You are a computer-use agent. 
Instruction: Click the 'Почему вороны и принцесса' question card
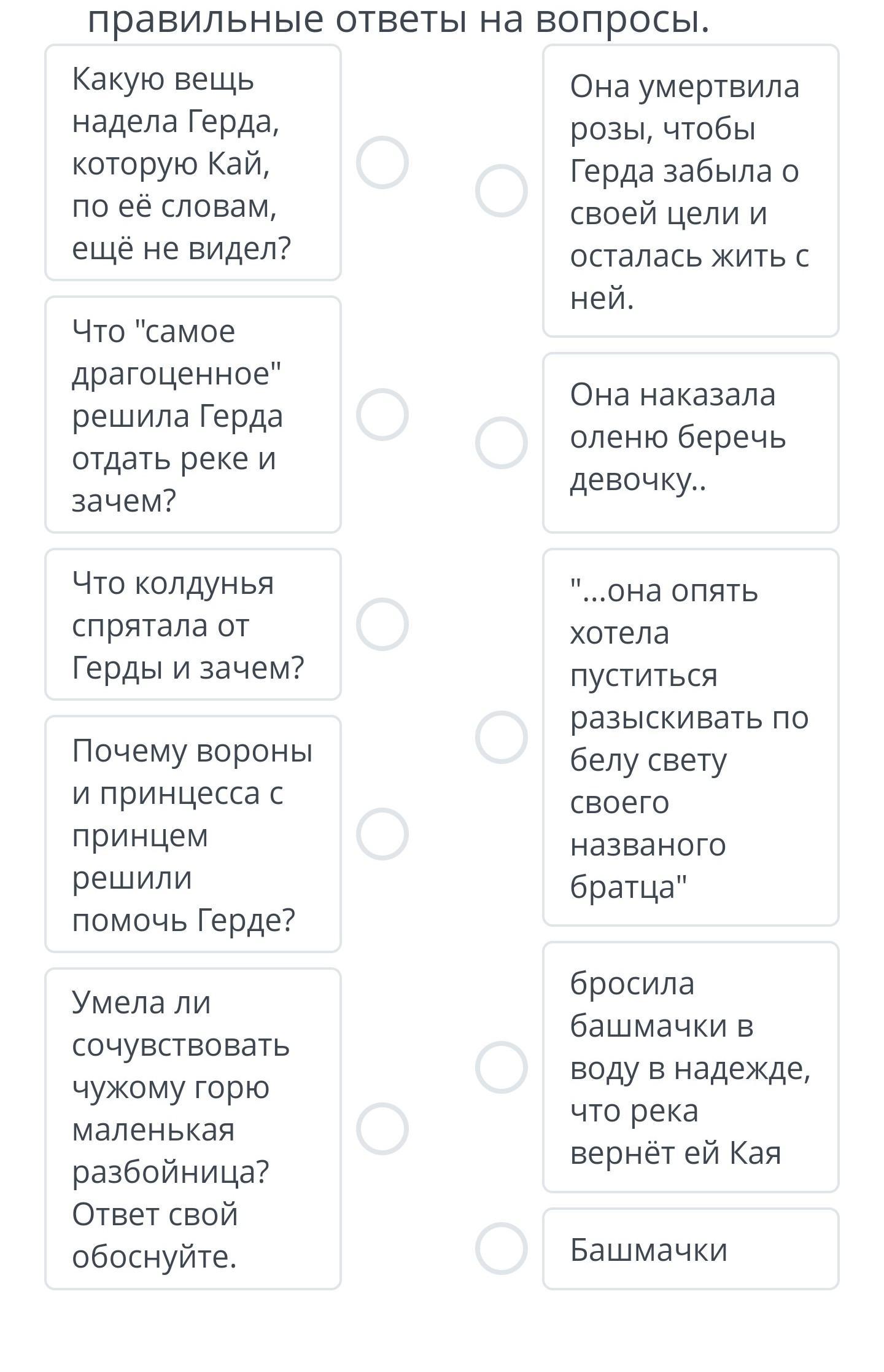(193, 834)
